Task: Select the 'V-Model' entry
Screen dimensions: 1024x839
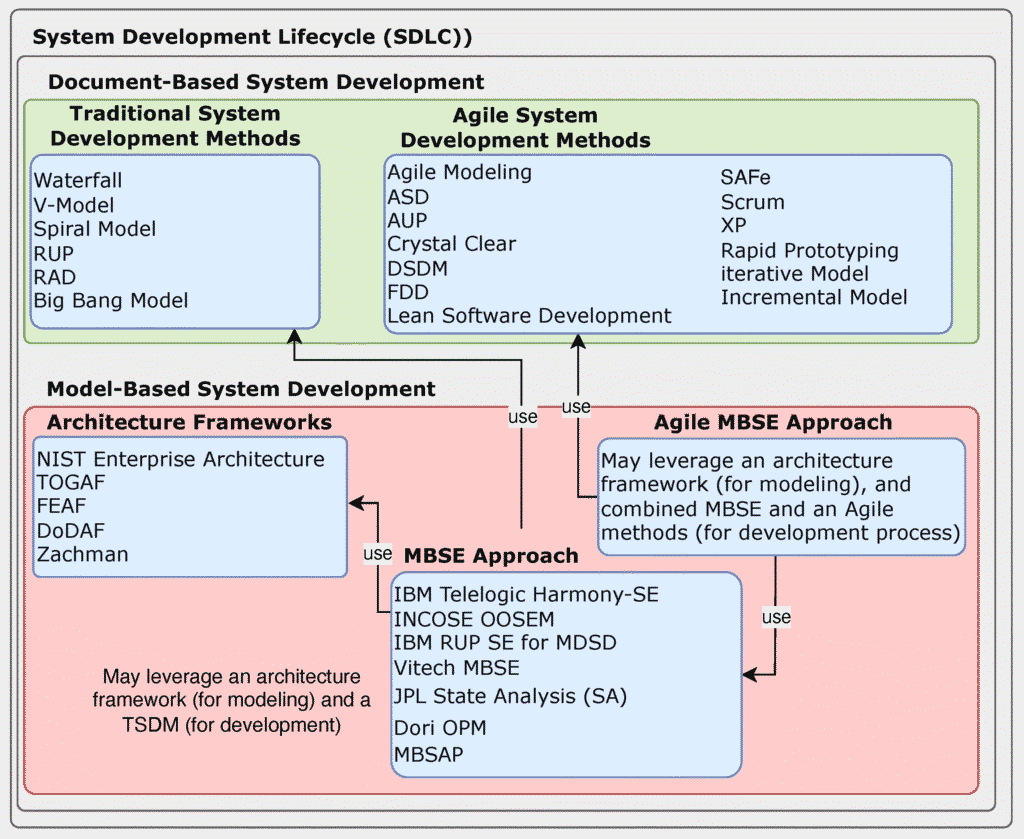Action: 74,205
